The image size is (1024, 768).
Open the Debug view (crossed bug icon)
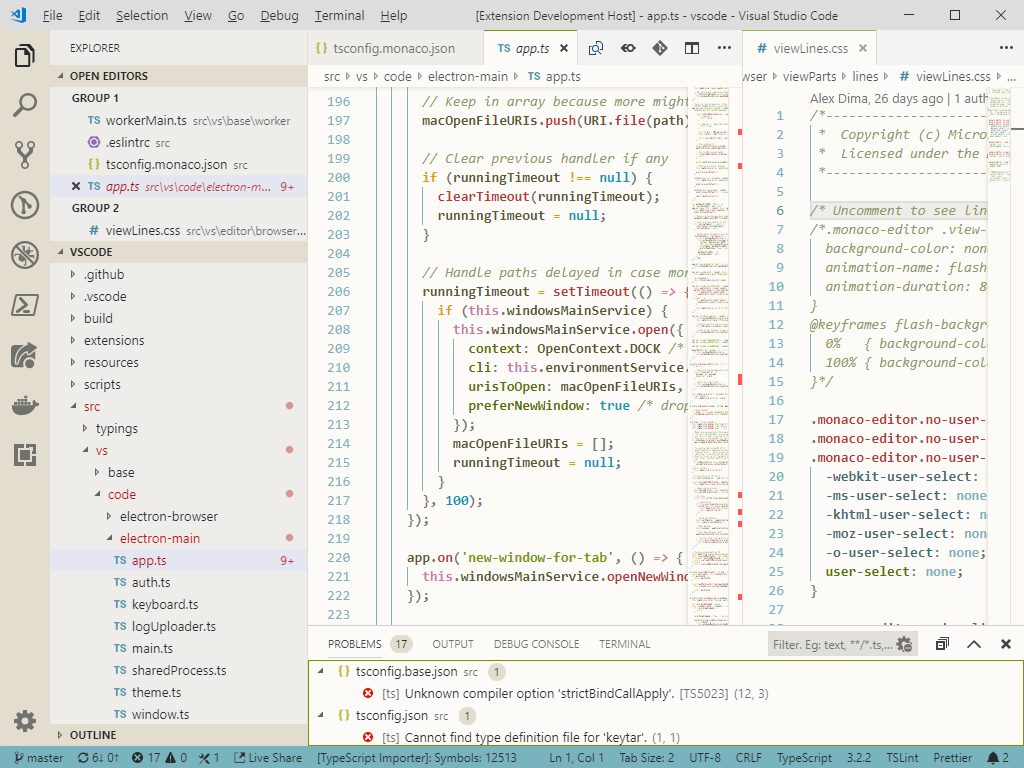click(25, 255)
